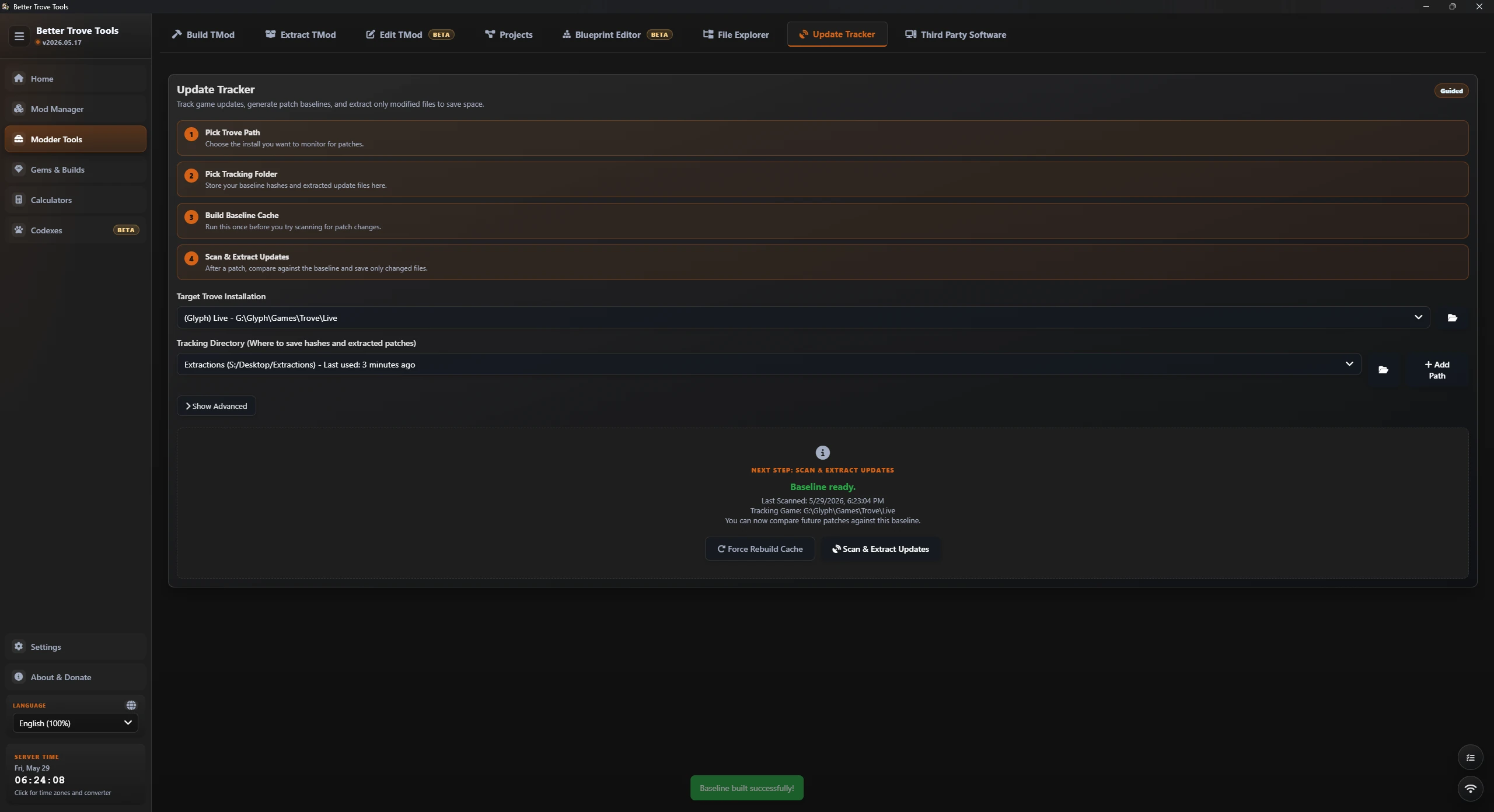Switch to the Build TMod tab
1494x812 pixels.
[x=203, y=34]
